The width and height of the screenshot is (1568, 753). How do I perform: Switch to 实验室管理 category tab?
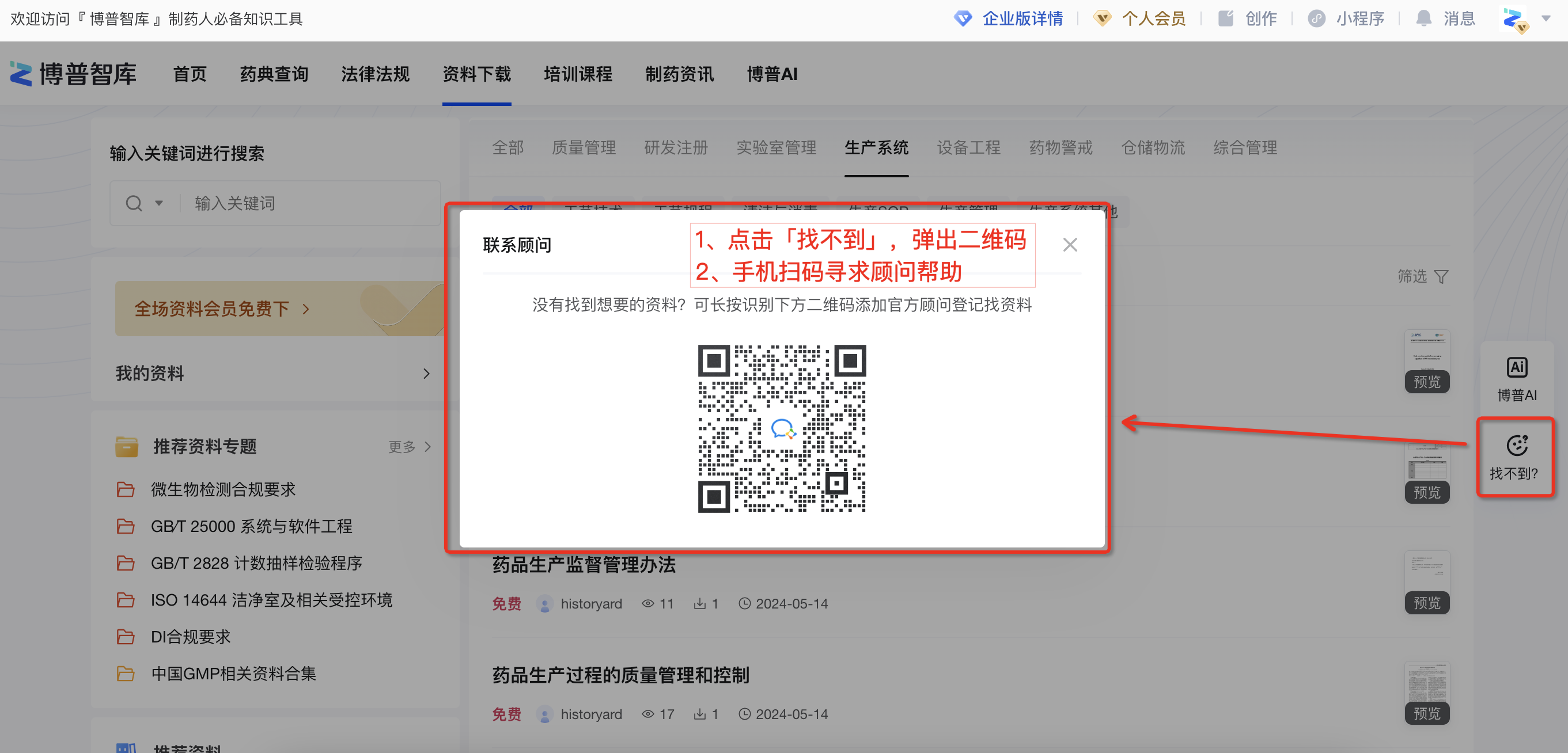click(776, 147)
